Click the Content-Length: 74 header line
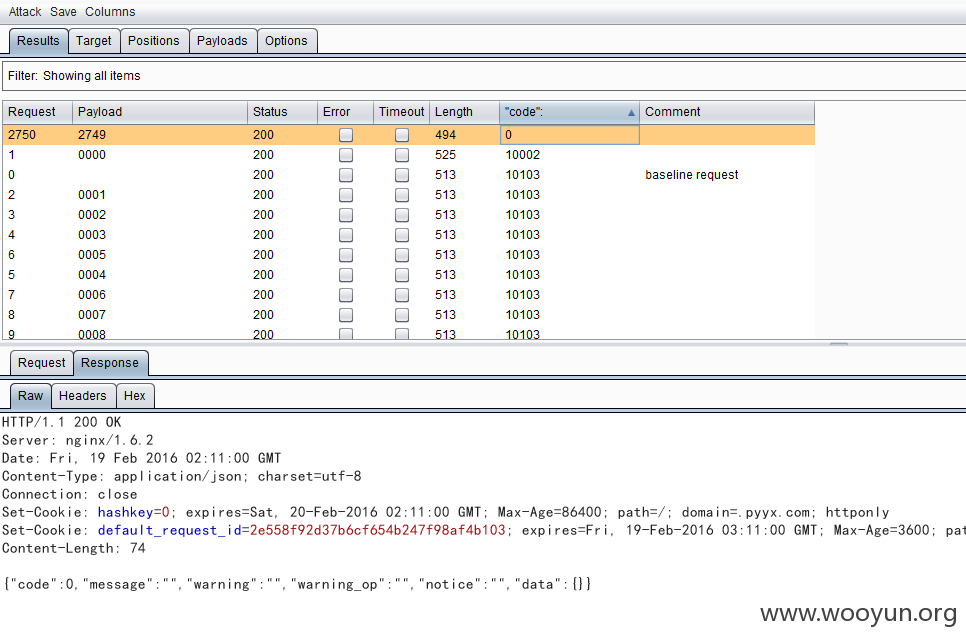Screen dimensions: 966x642 tap(74, 548)
